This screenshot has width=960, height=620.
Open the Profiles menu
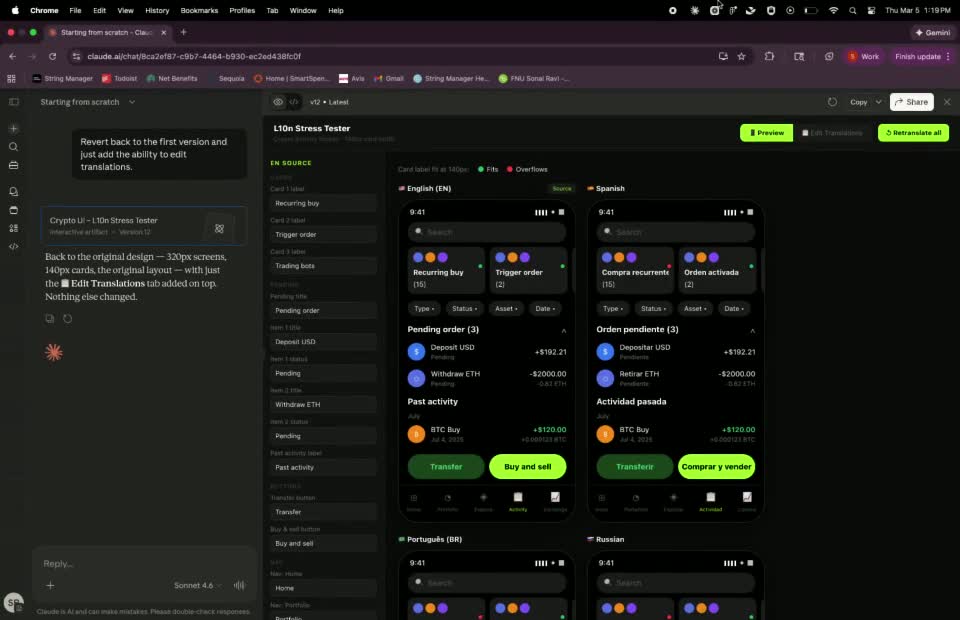(x=242, y=10)
